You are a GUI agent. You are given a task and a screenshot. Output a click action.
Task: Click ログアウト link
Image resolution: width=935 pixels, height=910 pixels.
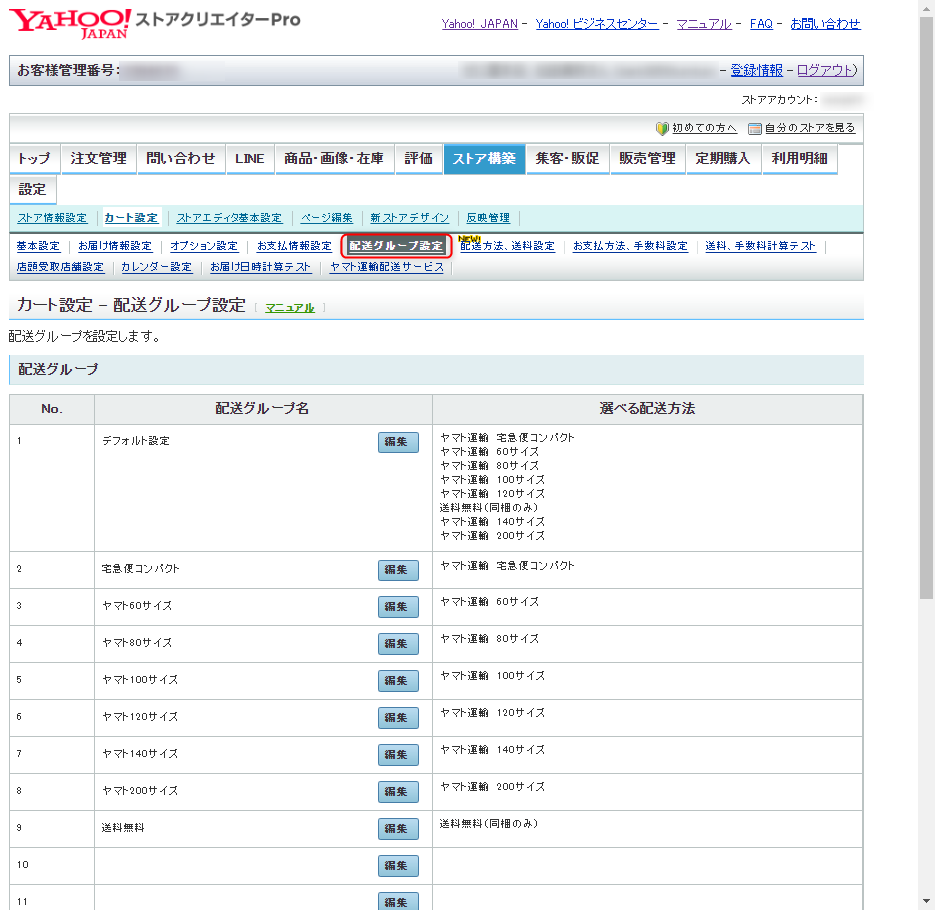(825, 70)
